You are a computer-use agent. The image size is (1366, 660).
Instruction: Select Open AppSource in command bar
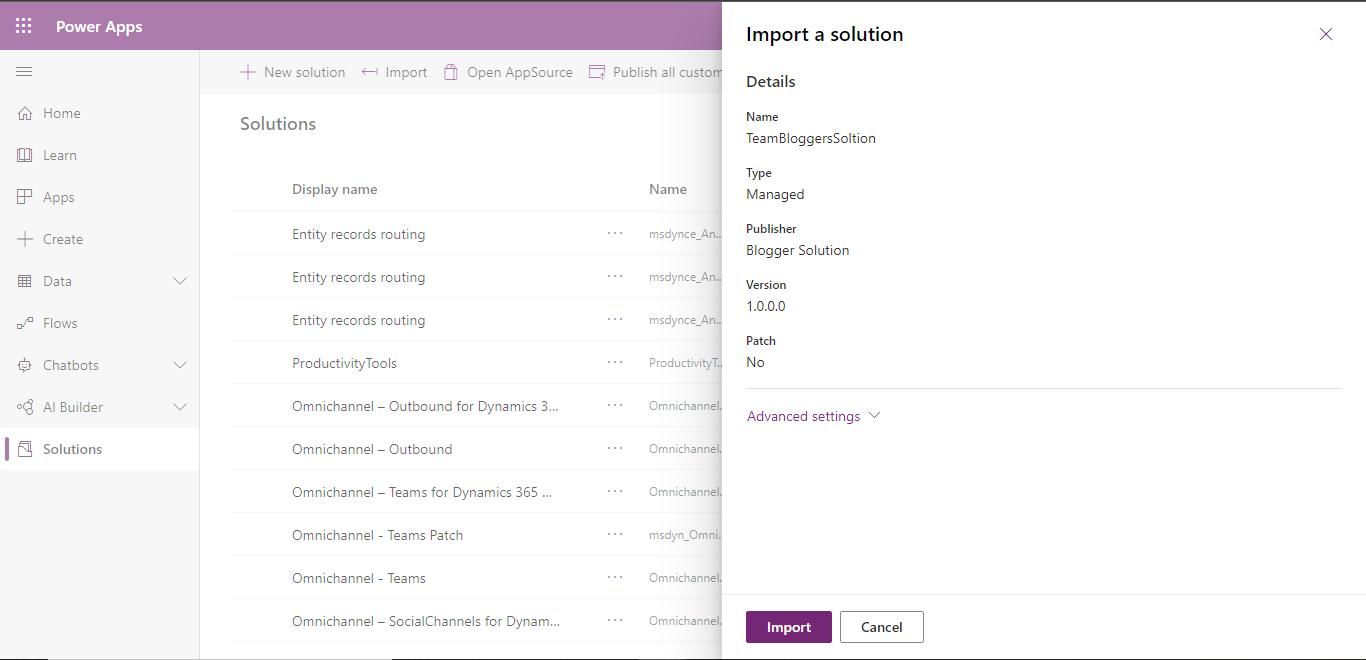coord(507,72)
